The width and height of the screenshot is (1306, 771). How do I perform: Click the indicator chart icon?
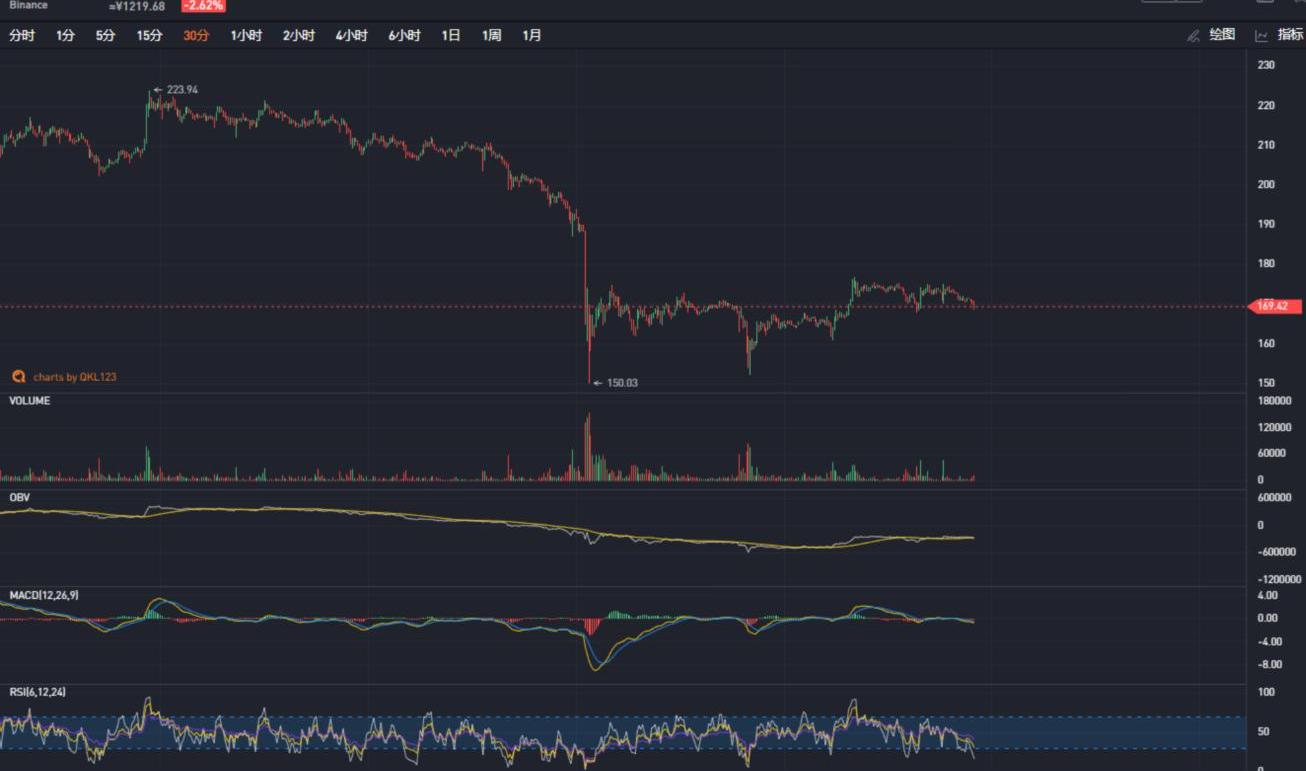[1262, 36]
